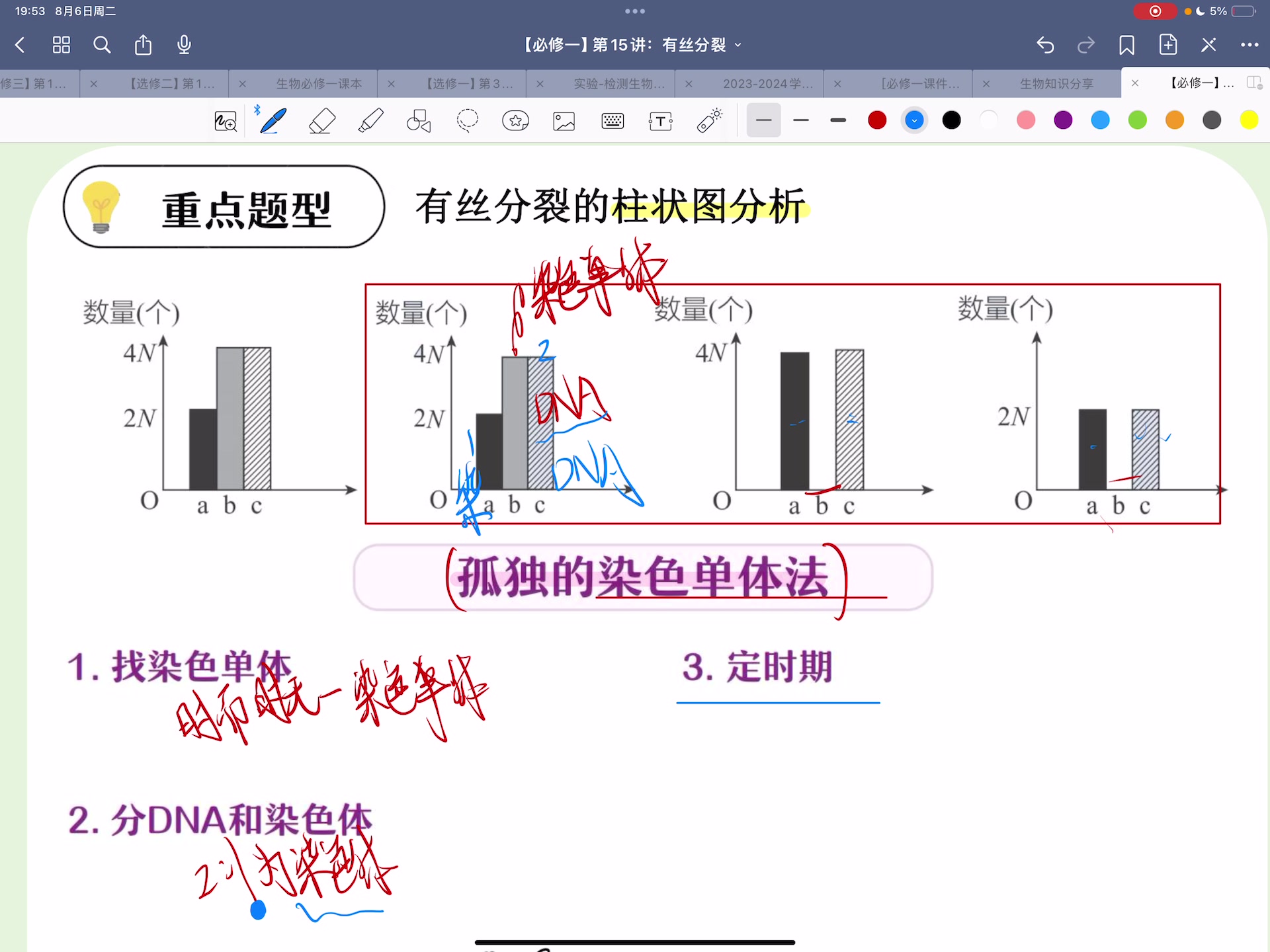
Task: Open the sticker elements tool
Action: (516, 121)
